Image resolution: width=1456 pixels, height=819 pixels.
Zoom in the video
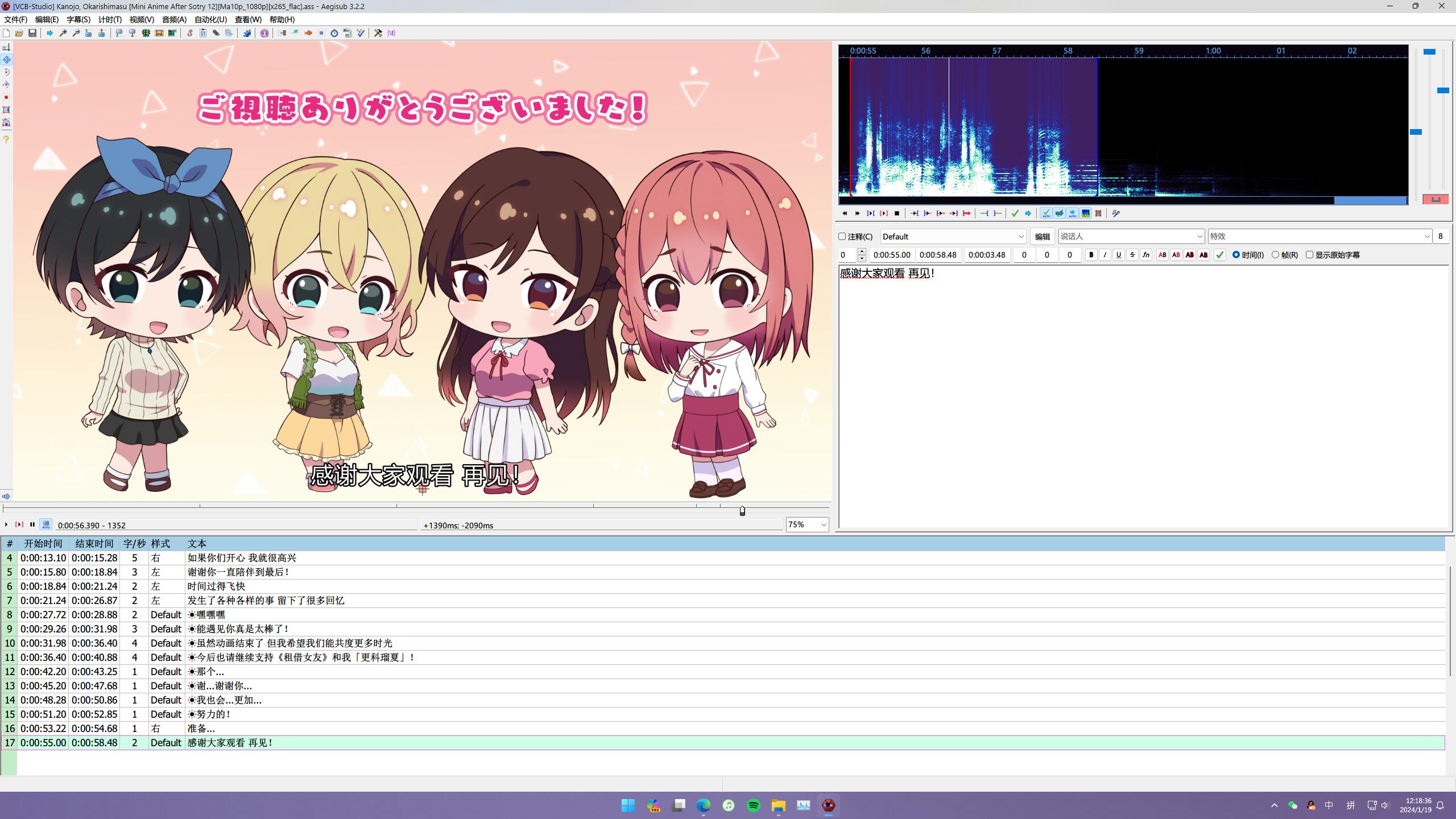tap(63, 33)
